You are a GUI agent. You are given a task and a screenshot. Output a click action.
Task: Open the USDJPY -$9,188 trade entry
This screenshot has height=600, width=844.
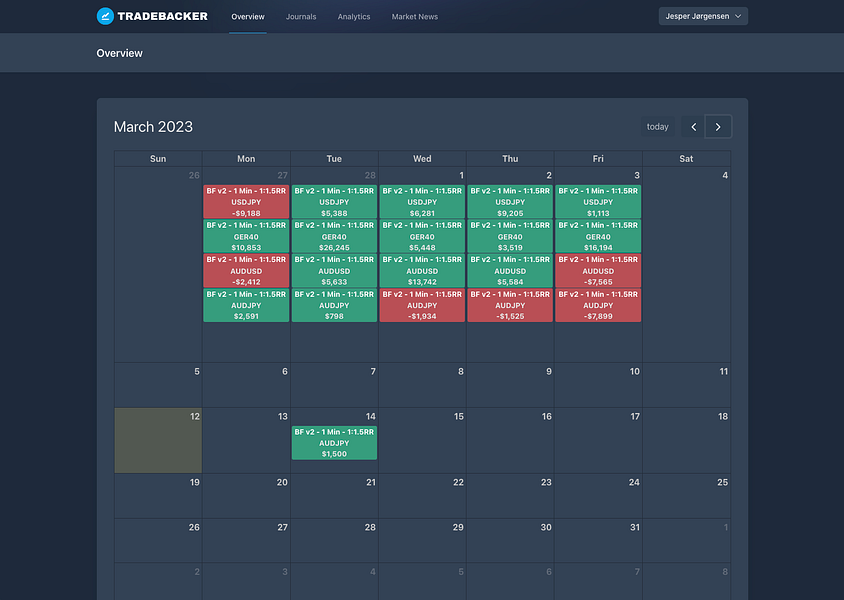246,202
